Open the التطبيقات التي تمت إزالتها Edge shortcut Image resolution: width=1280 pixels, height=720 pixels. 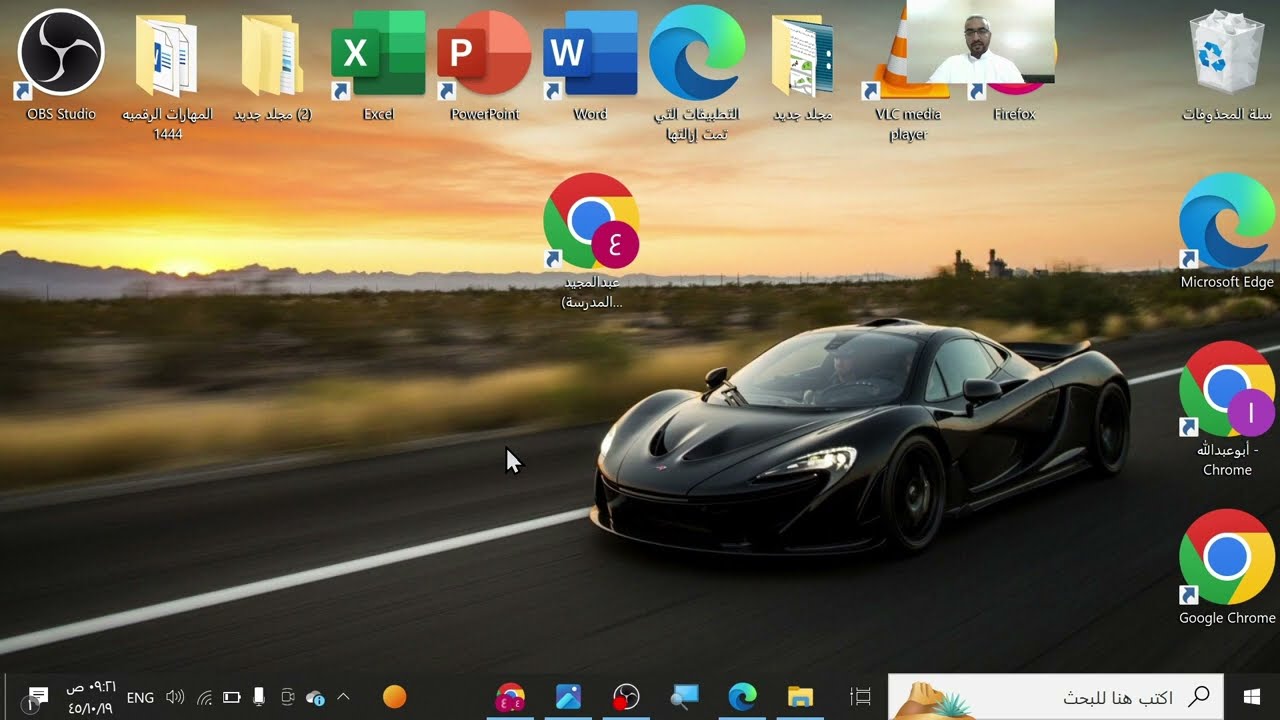[x=697, y=75]
